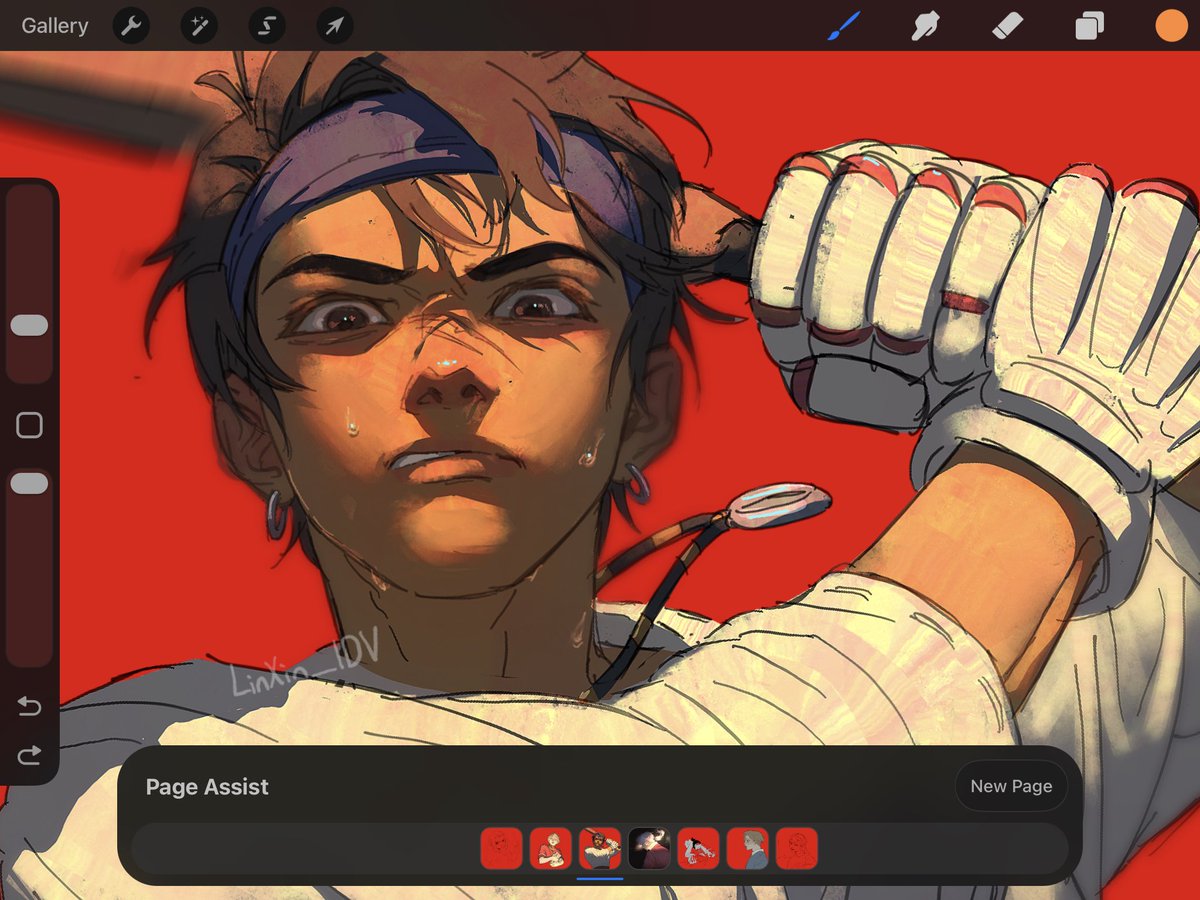Open the Gallery

click(x=54, y=26)
